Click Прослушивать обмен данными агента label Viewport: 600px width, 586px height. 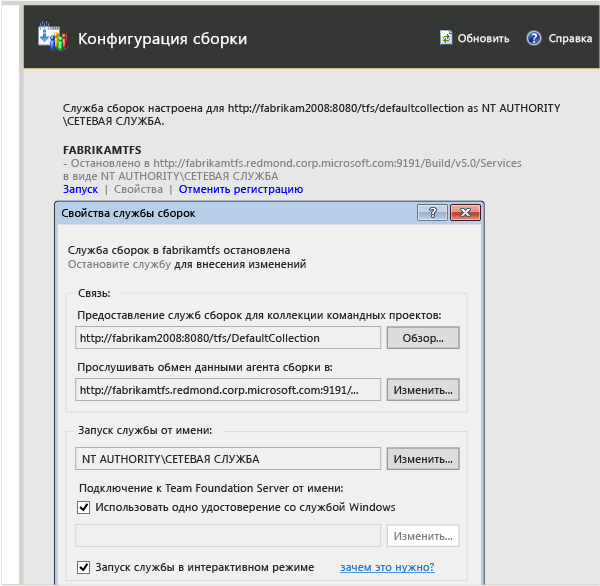(x=205, y=368)
